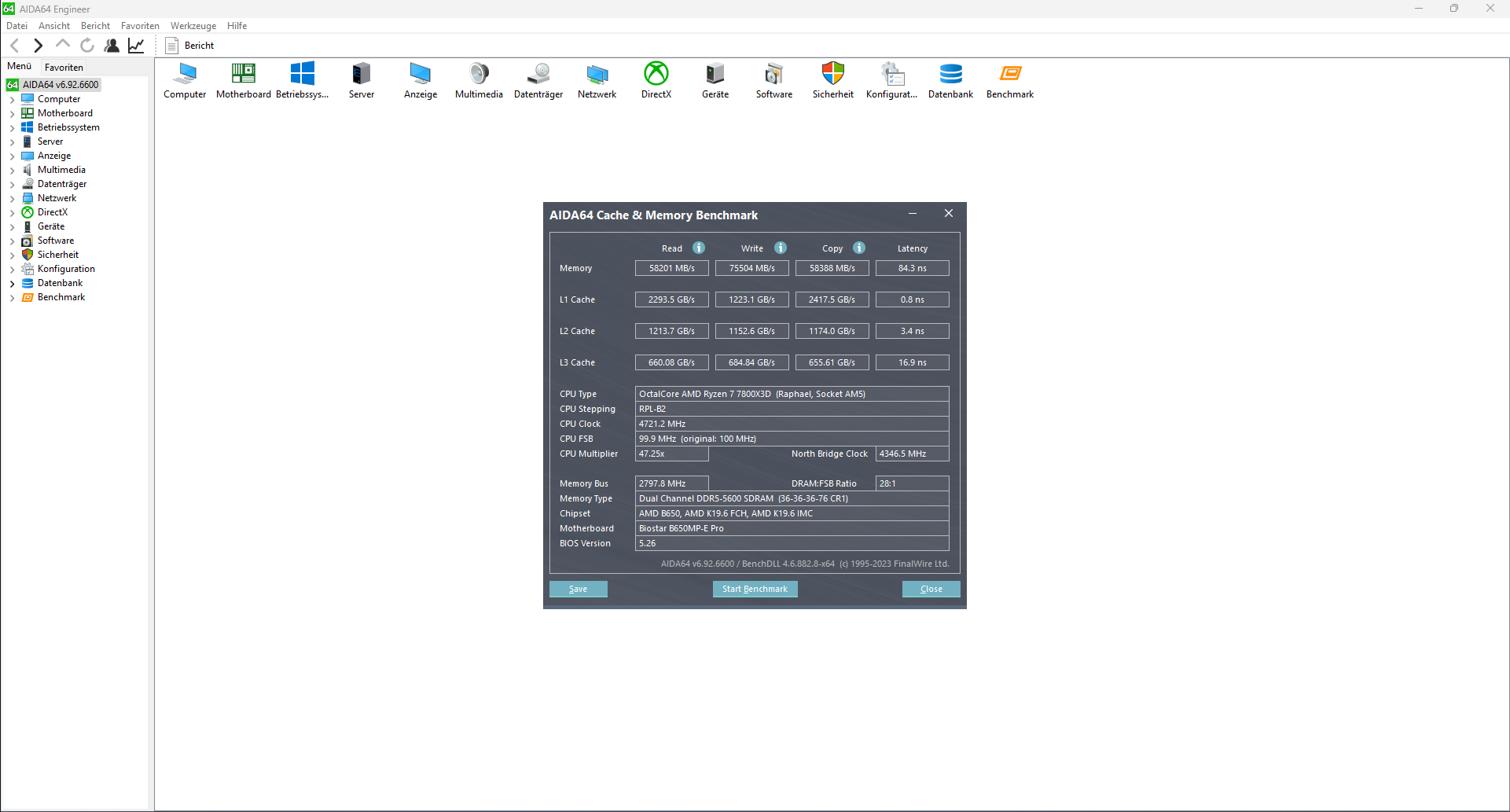This screenshot has height=812, width=1510.
Task: Open the system summary chart icon
Action: pyautogui.click(x=135, y=45)
